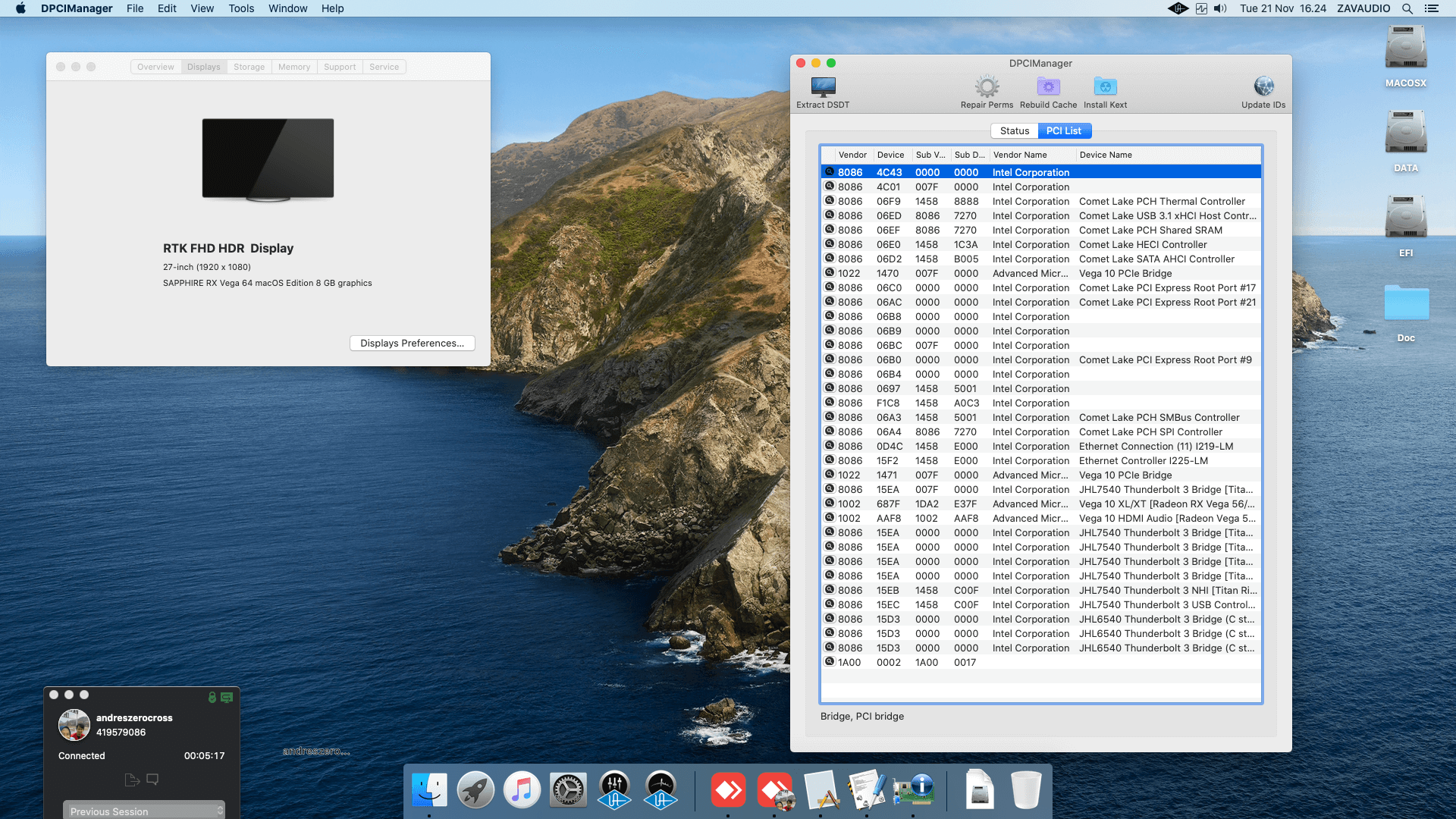The height and width of the screenshot is (819, 1456).
Task: Open the blueprint-and-pencil app in Dock
Action: 821,790
